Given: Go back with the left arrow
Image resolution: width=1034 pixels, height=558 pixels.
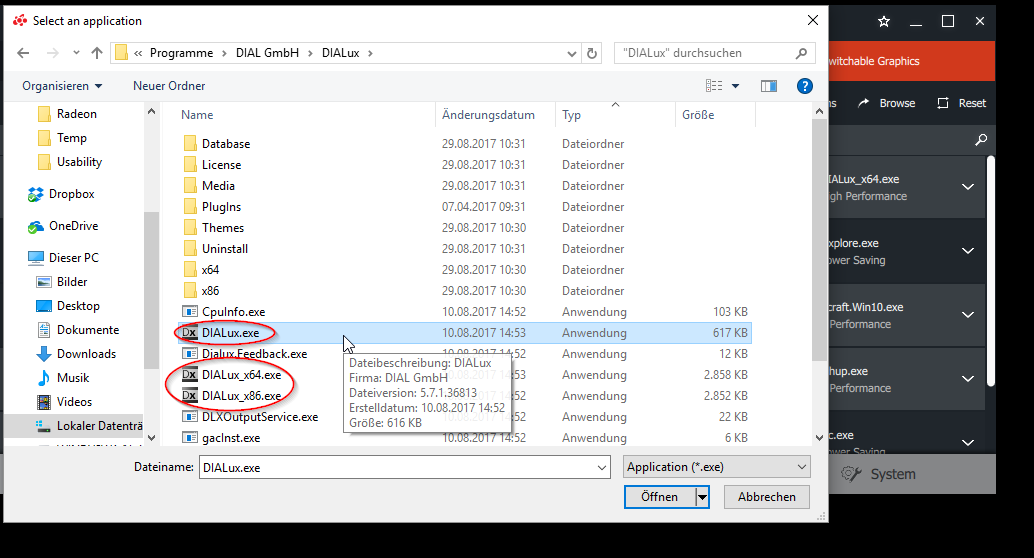Looking at the screenshot, I should click(x=23, y=53).
